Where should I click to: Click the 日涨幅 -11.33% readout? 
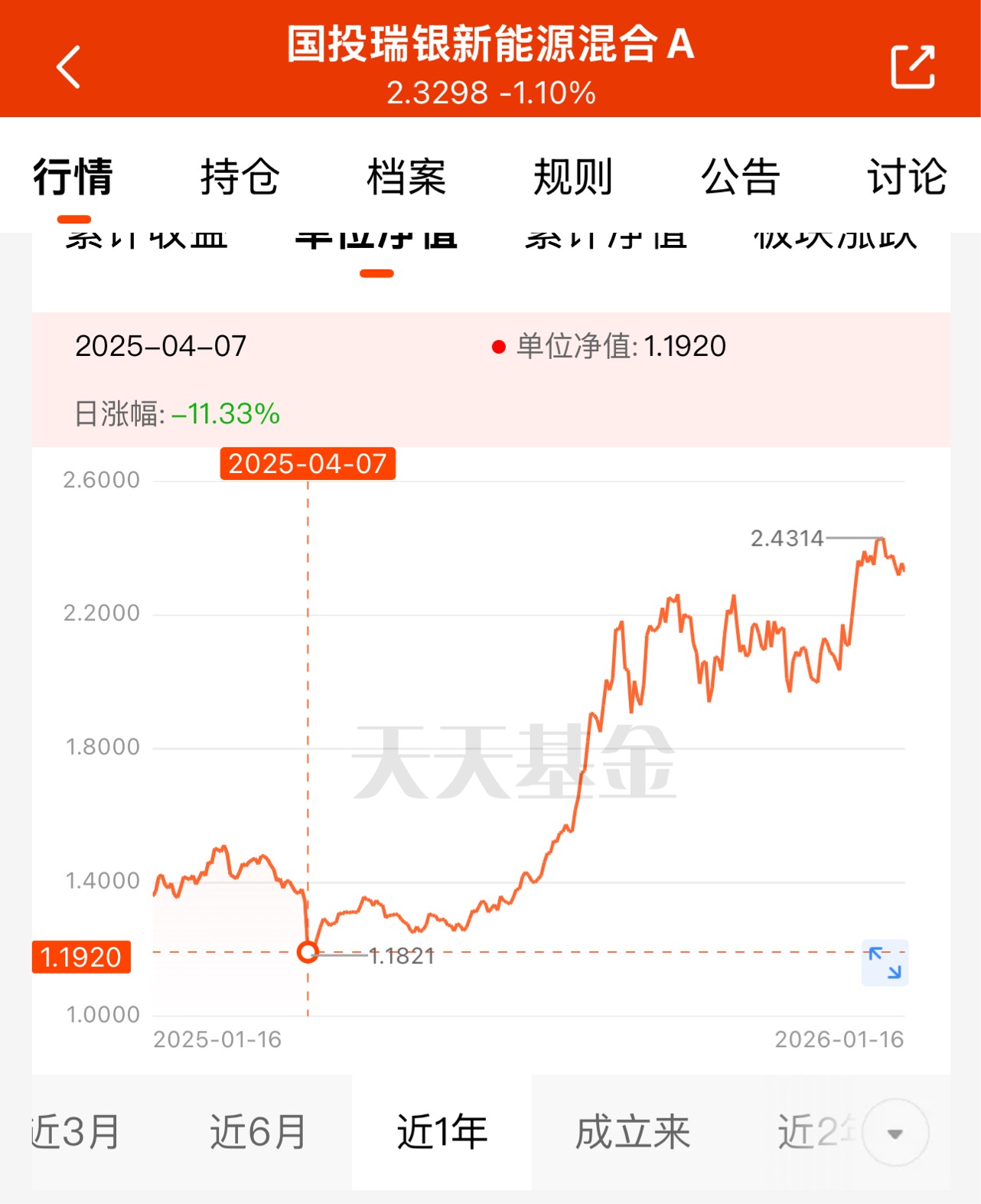[178, 414]
